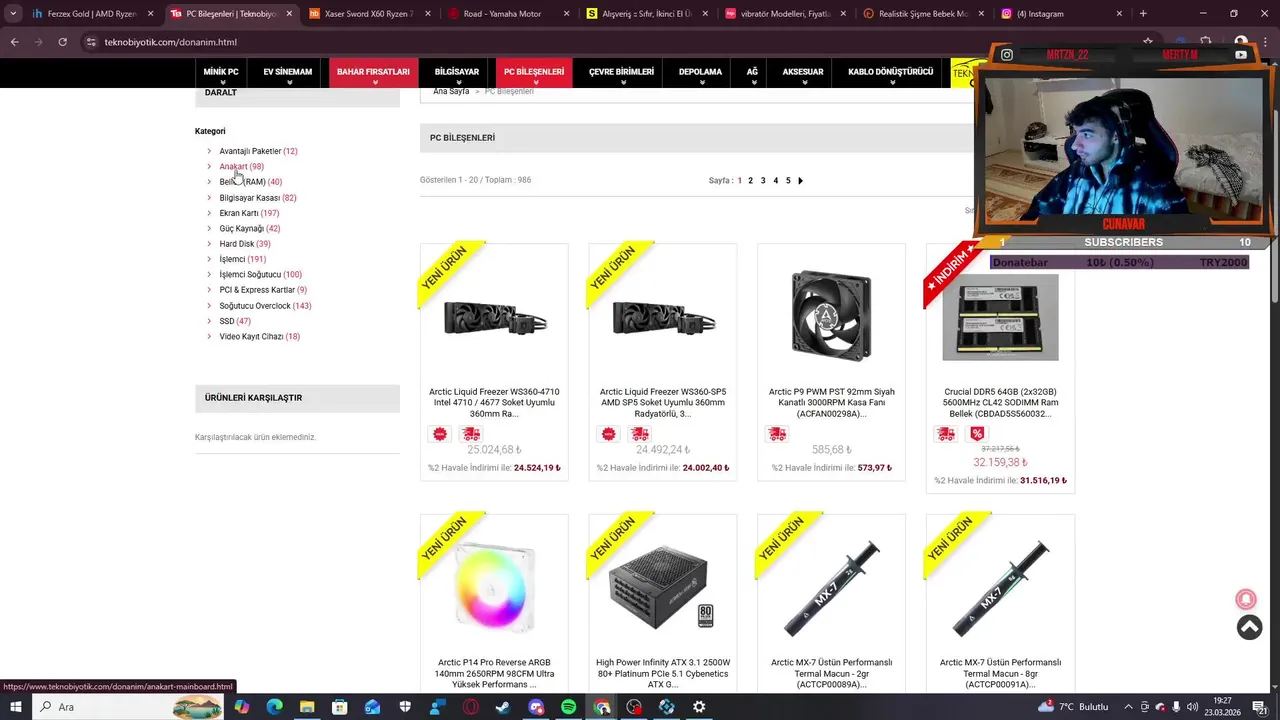Go to page 2 of results
Image resolution: width=1280 pixels, height=720 pixels.
tap(751, 181)
